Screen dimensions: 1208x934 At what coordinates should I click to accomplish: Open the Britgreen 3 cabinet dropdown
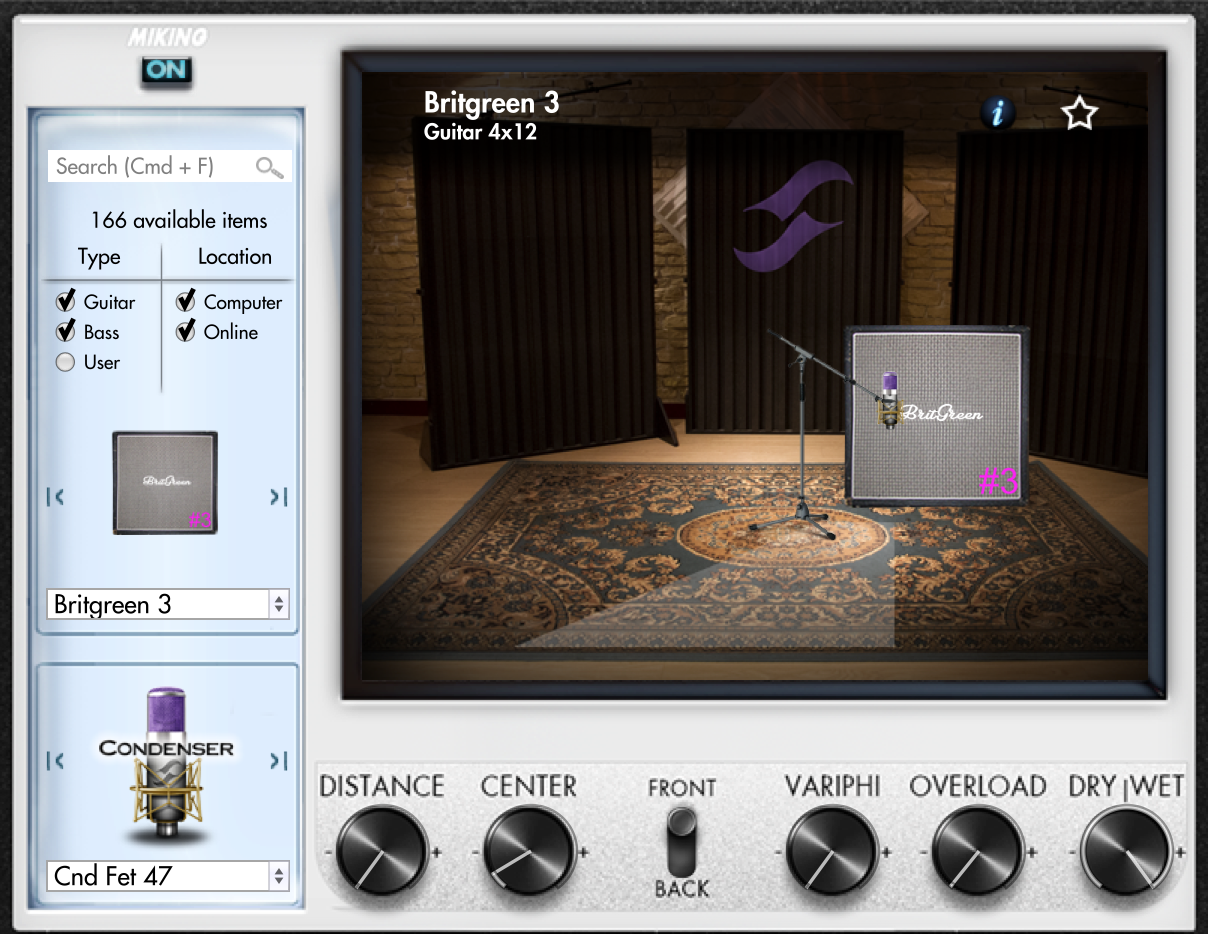click(x=168, y=604)
